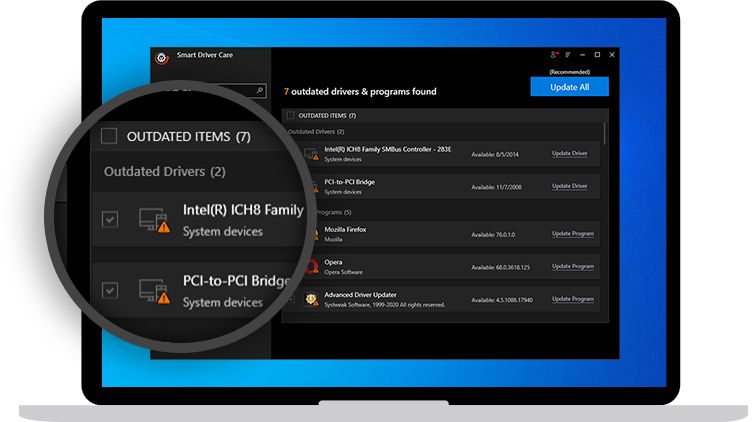The height and width of the screenshot is (422, 753).
Task: Click 'Systweak Software, 1999-2020 All rights reserved.' text
Action: pyautogui.click(x=385, y=305)
